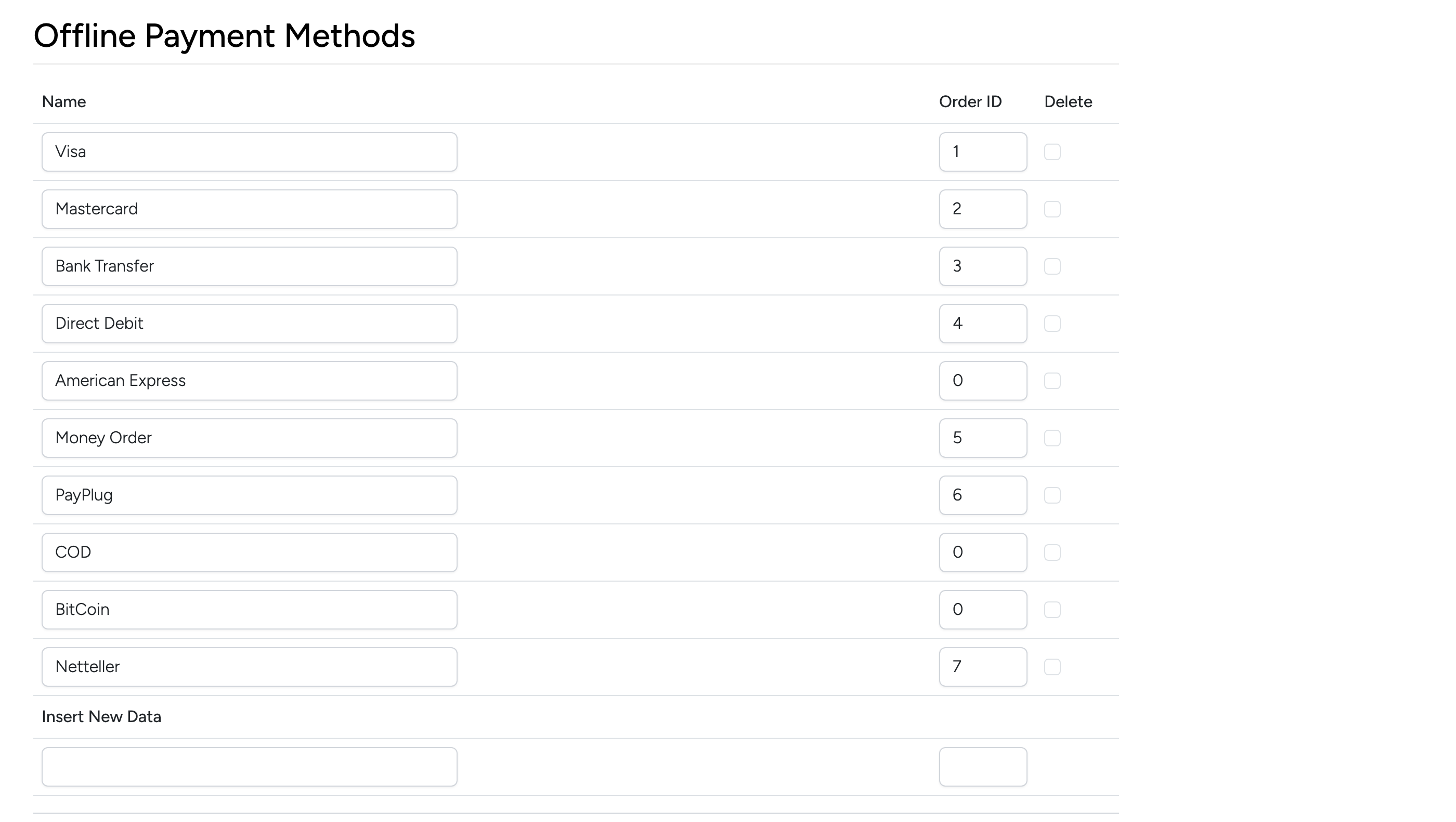Focus the empty new Order ID field
This screenshot has height=822, width=1456.
(x=983, y=767)
